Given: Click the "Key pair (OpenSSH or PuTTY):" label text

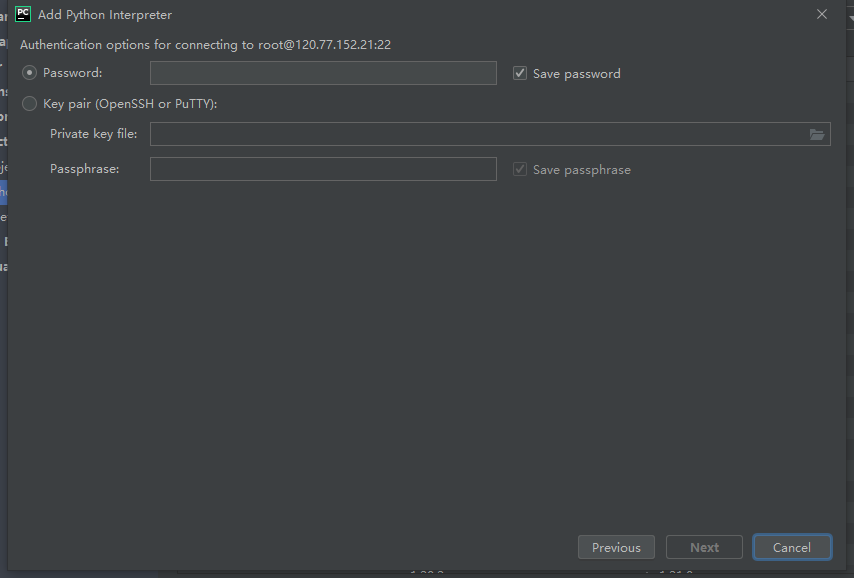Looking at the screenshot, I should 130,104.
